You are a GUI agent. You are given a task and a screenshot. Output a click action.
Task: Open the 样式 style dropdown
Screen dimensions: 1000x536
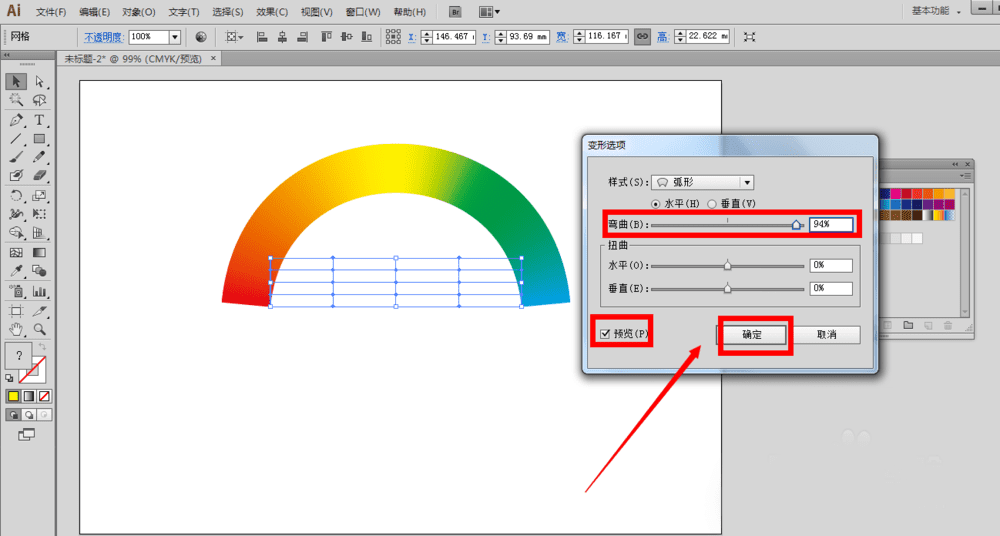pyautogui.click(x=746, y=183)
